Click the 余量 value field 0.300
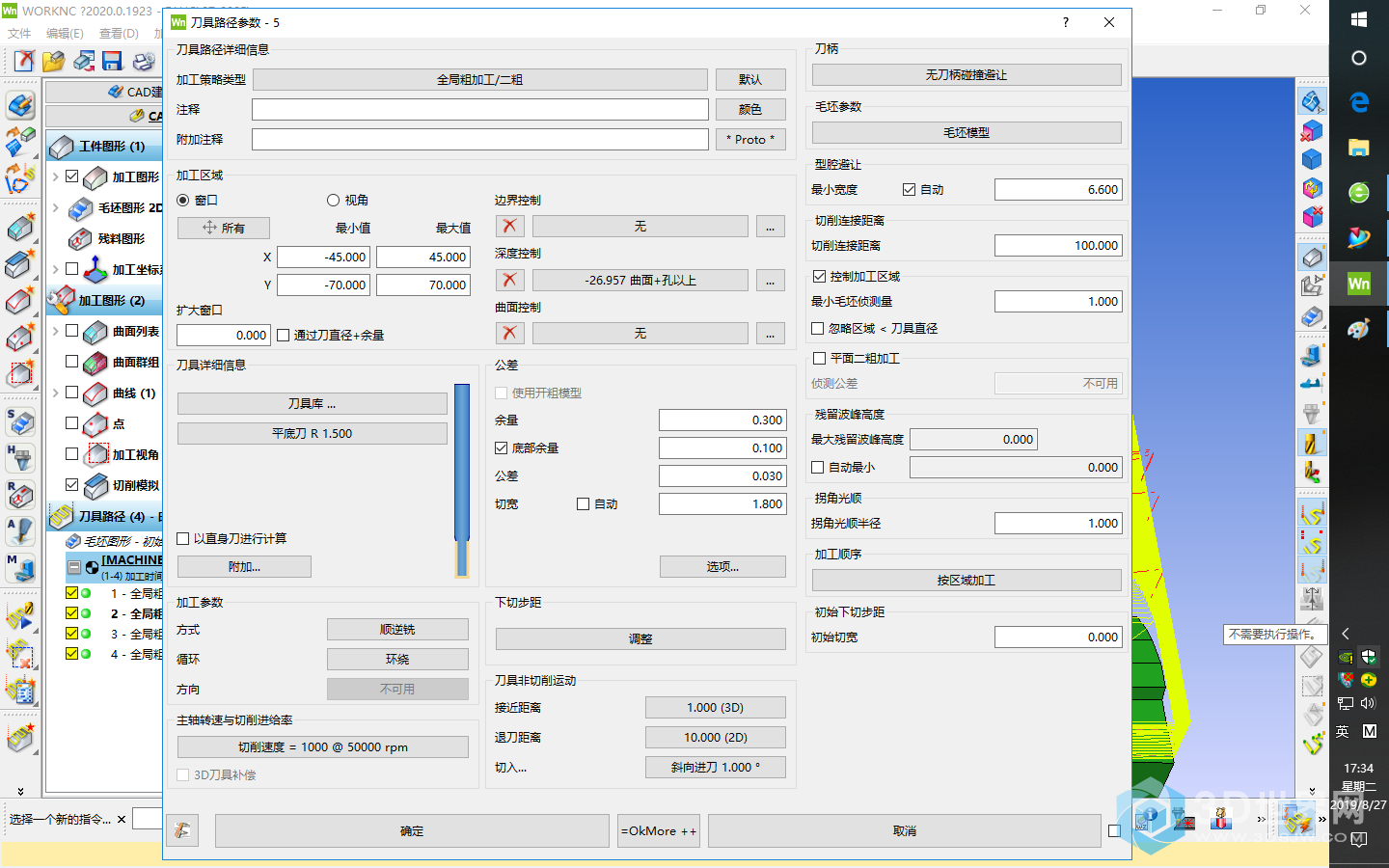This screenshot has width=1389, height=868. click(x=722, y=420)
